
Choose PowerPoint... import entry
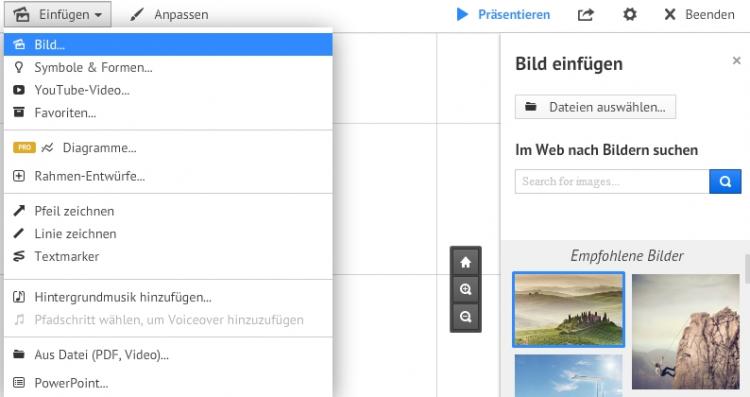tap(168, 383)
